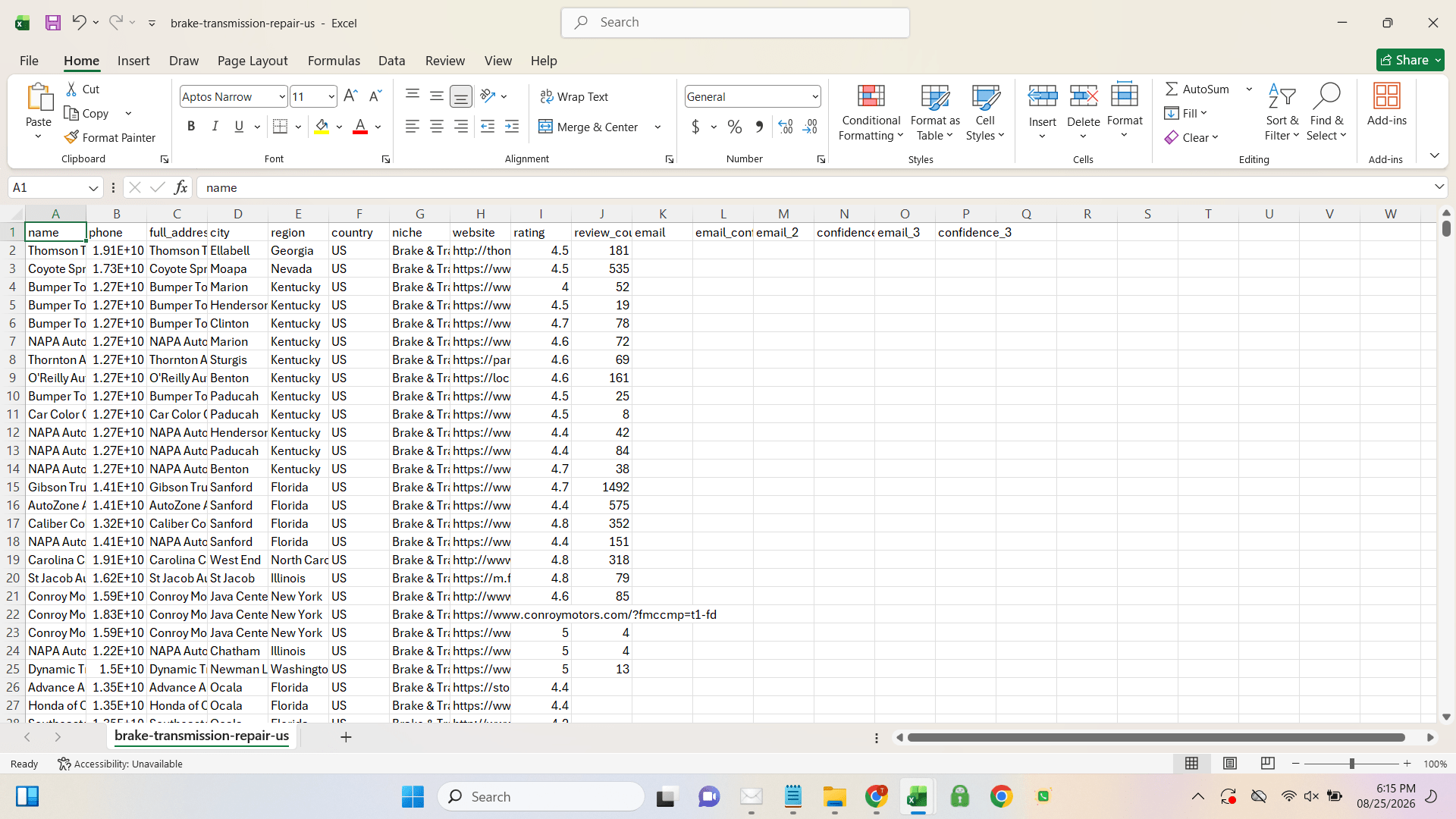
Task: Click the Paste clipboard icon
Action: (39, 97)
